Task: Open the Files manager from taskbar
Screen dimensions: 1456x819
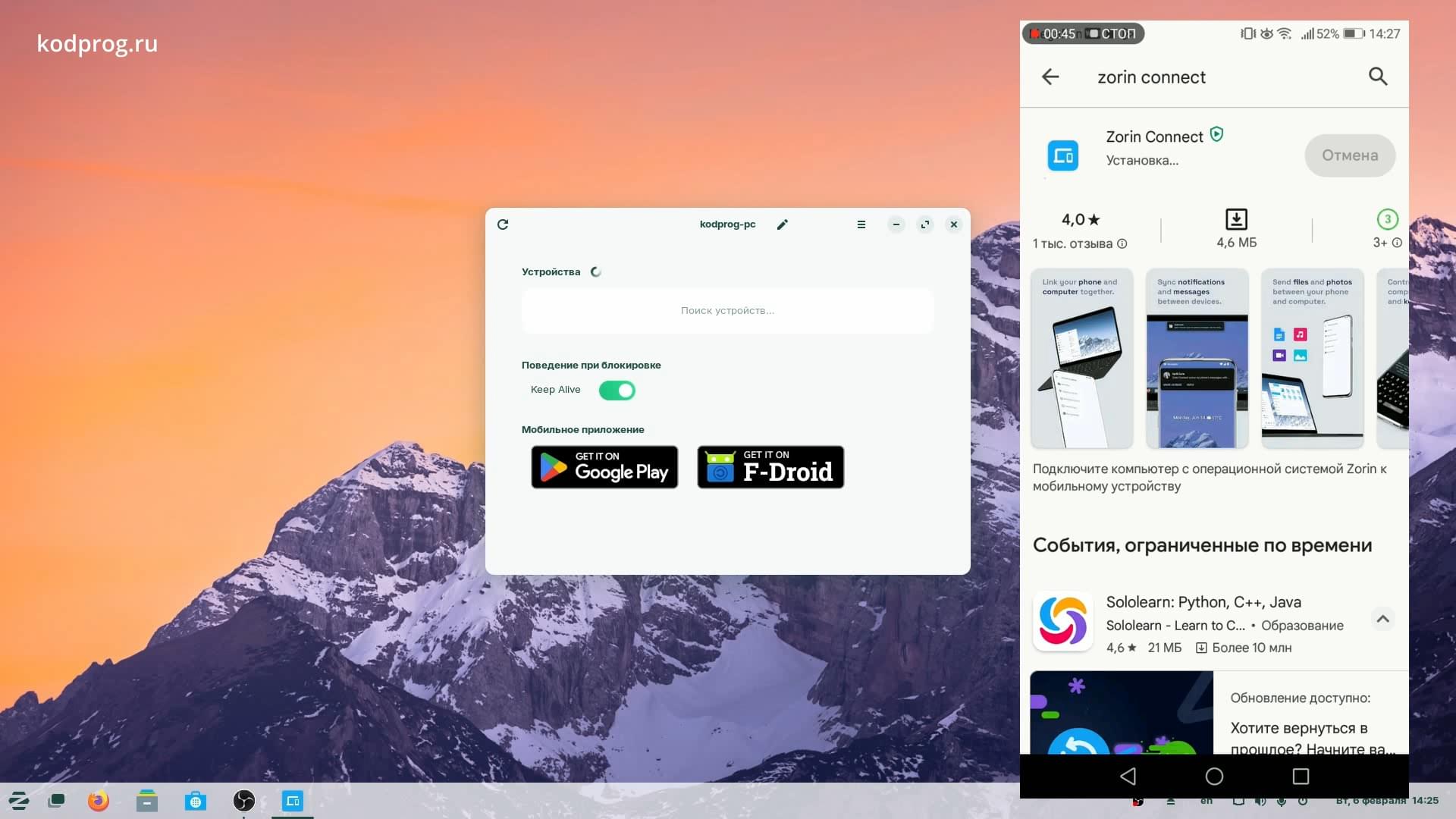Action: 147,801
